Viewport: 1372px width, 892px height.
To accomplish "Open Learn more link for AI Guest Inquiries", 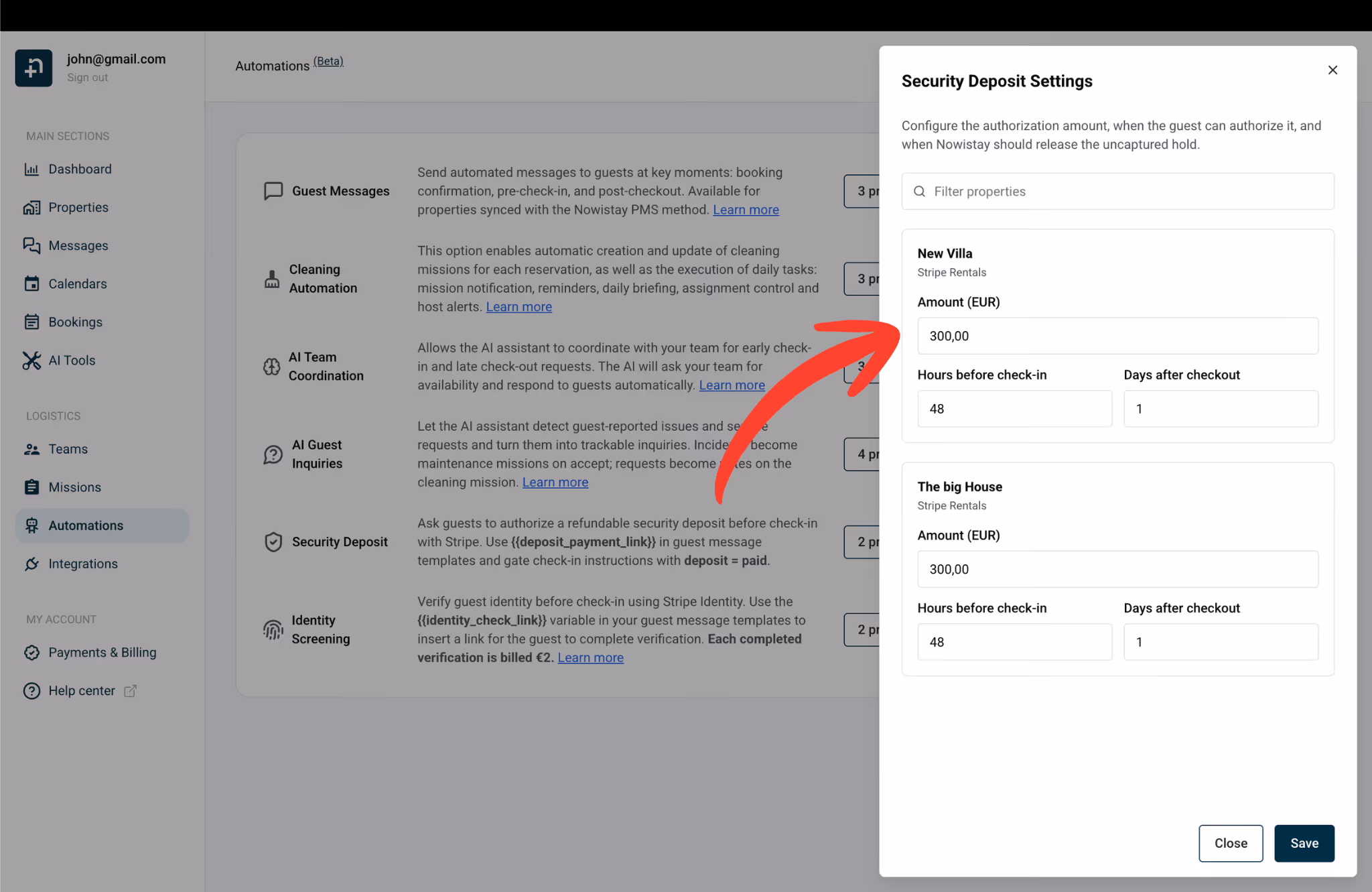I will coord(555,483).
